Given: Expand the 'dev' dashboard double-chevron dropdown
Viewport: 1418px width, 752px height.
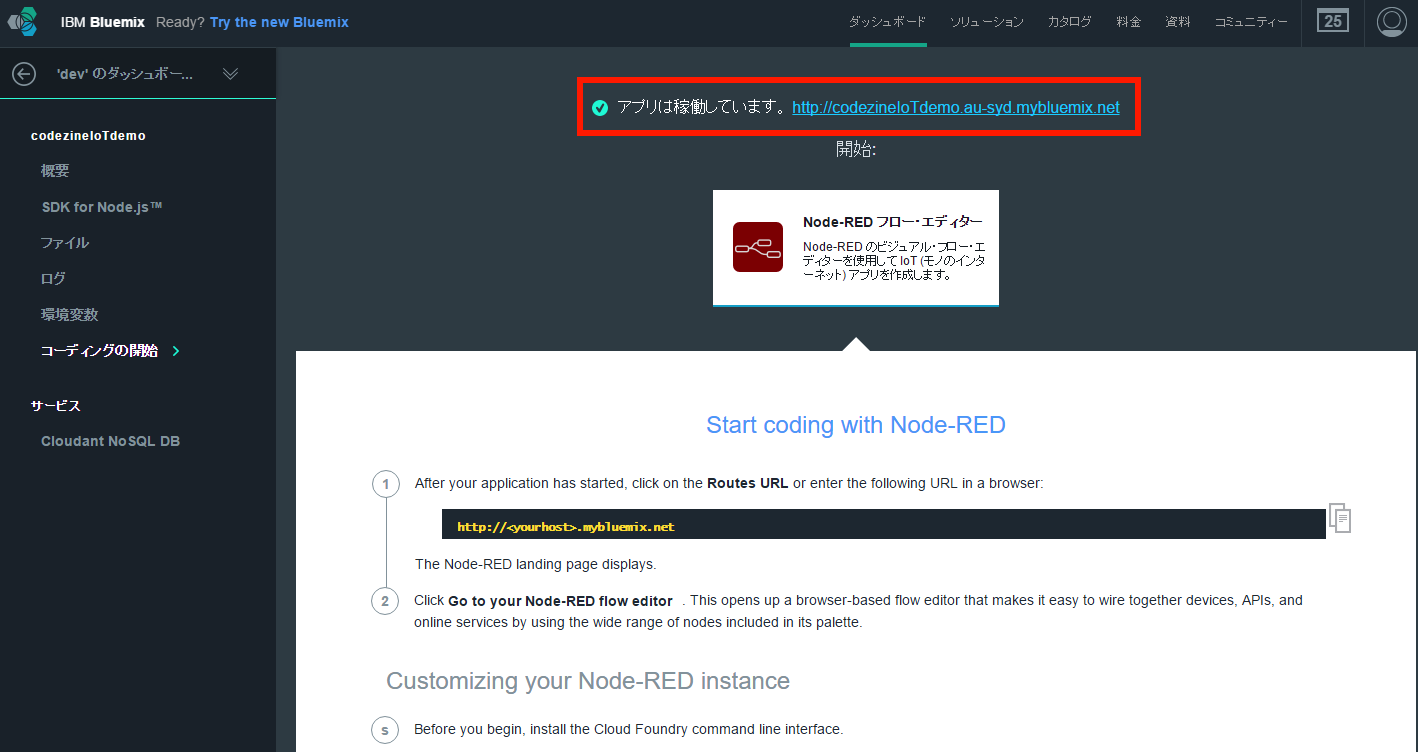Looking at the screenshot, I should (230, 74).
